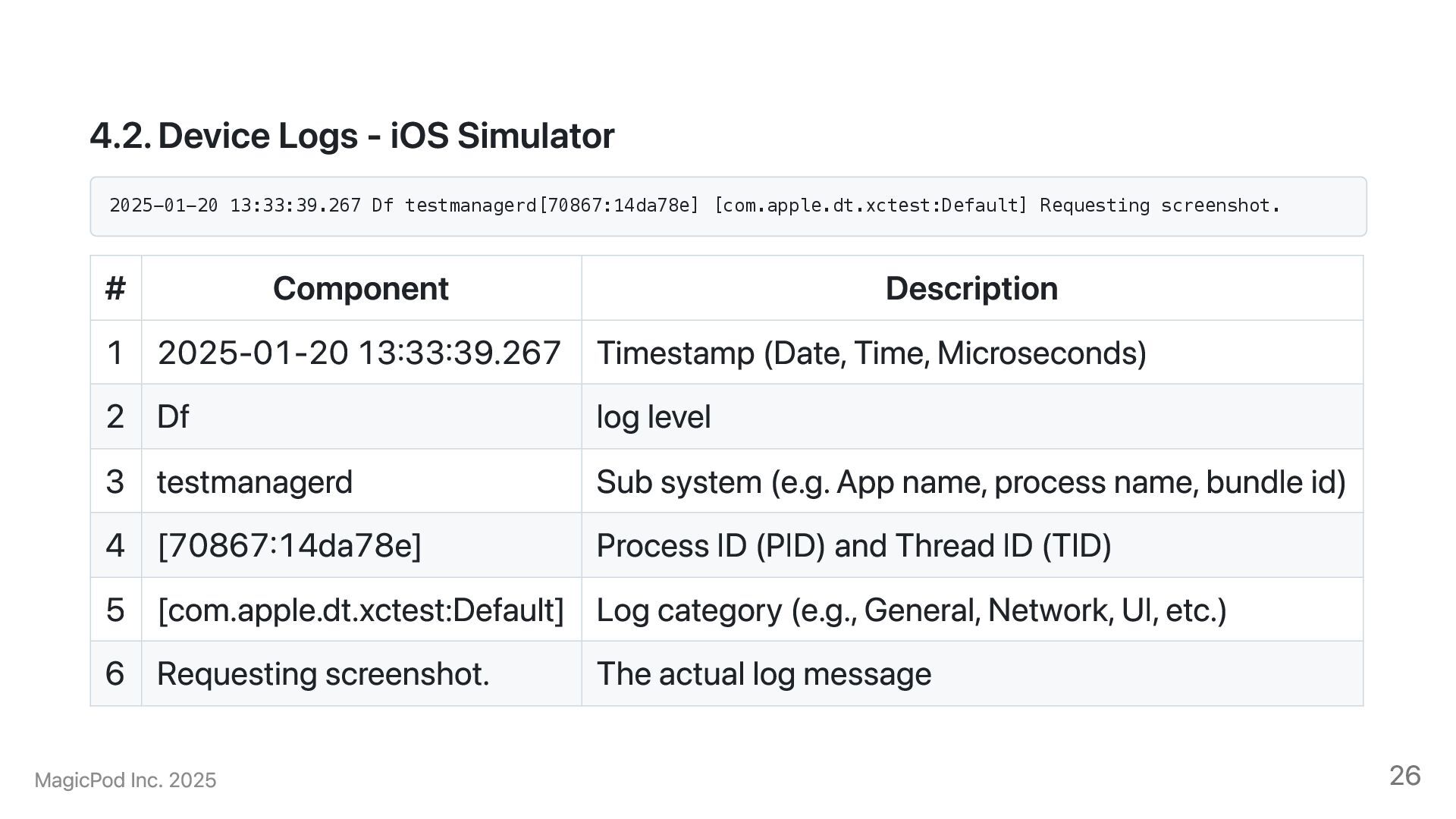Screen dimensions: 1456x819
Task: Select the Requesting screenshot. table cell
Action: point(323,674)
